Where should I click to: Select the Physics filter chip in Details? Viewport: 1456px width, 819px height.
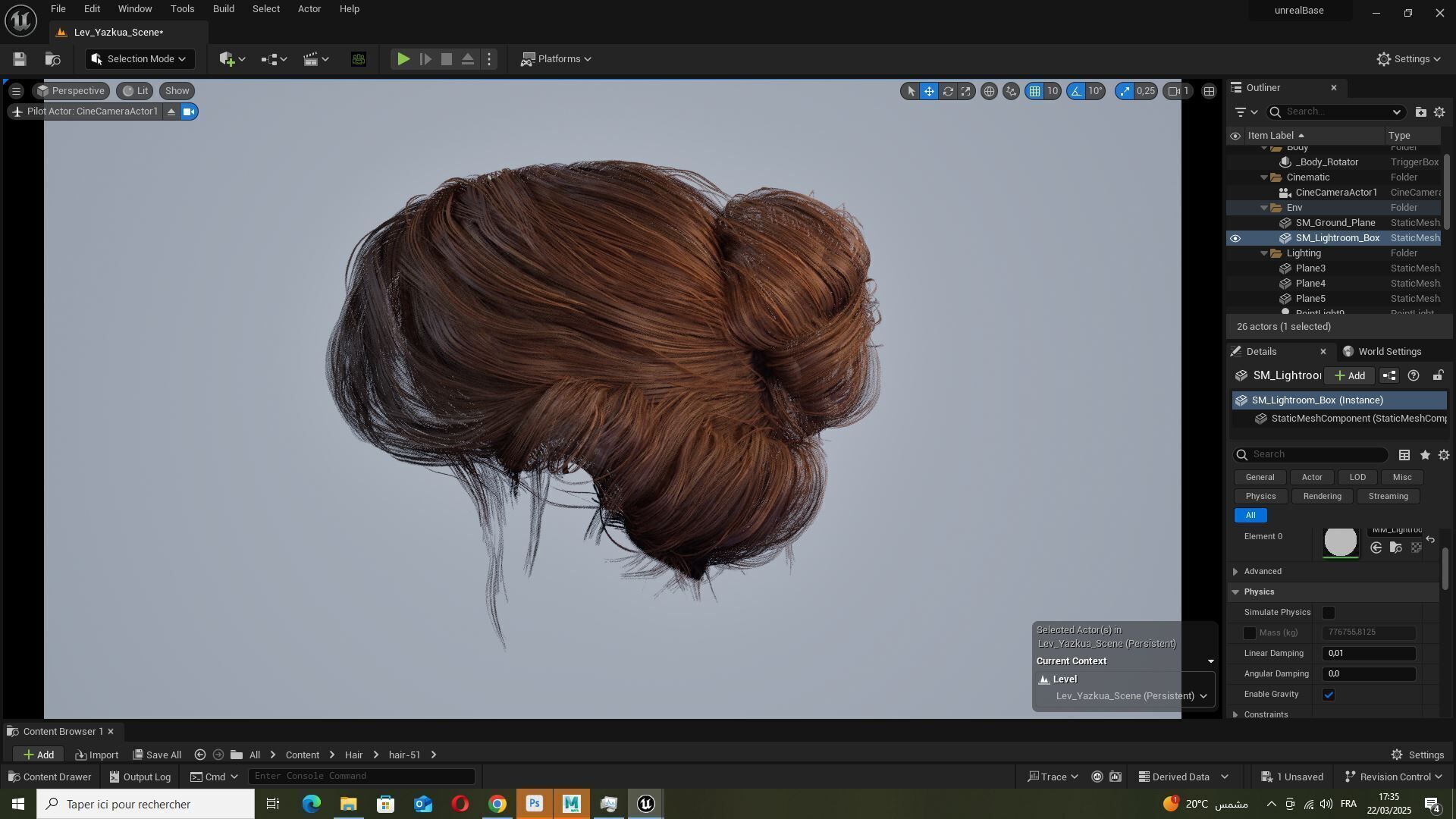pos(1260,497)
